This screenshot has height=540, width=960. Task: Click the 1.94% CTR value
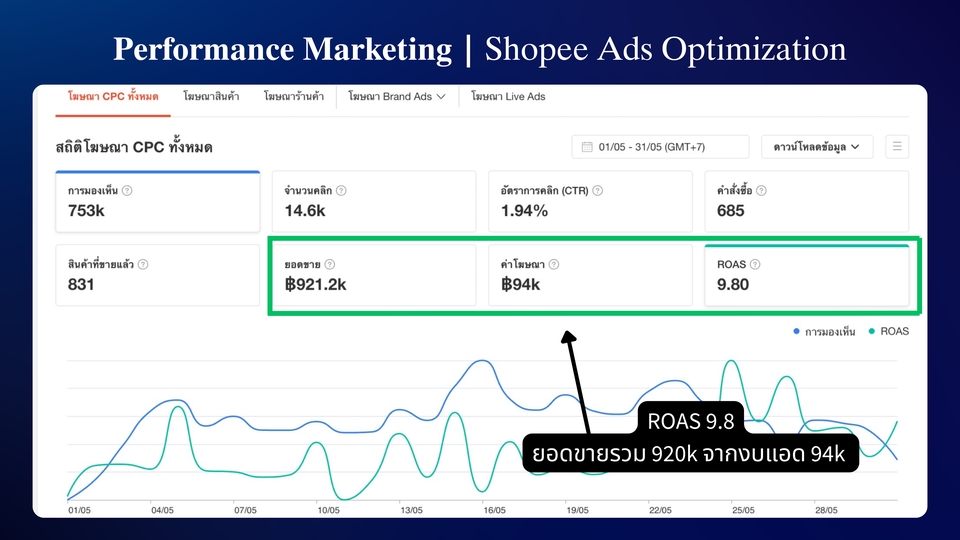pyautogui.click(x=524, y=211)
